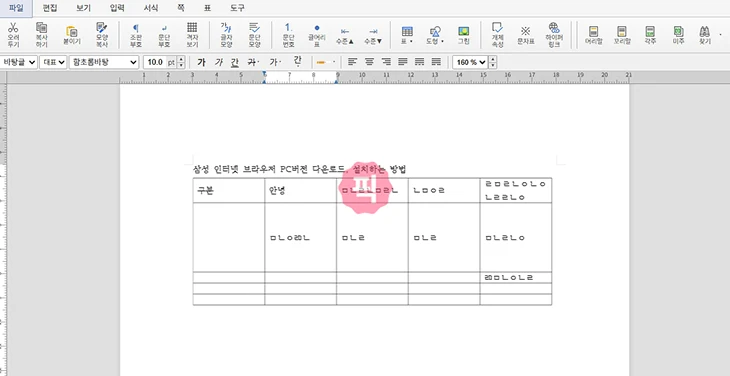730x376 pixels.
Task: Add a header with 머리말 icon
Action: tap(594, 34)
